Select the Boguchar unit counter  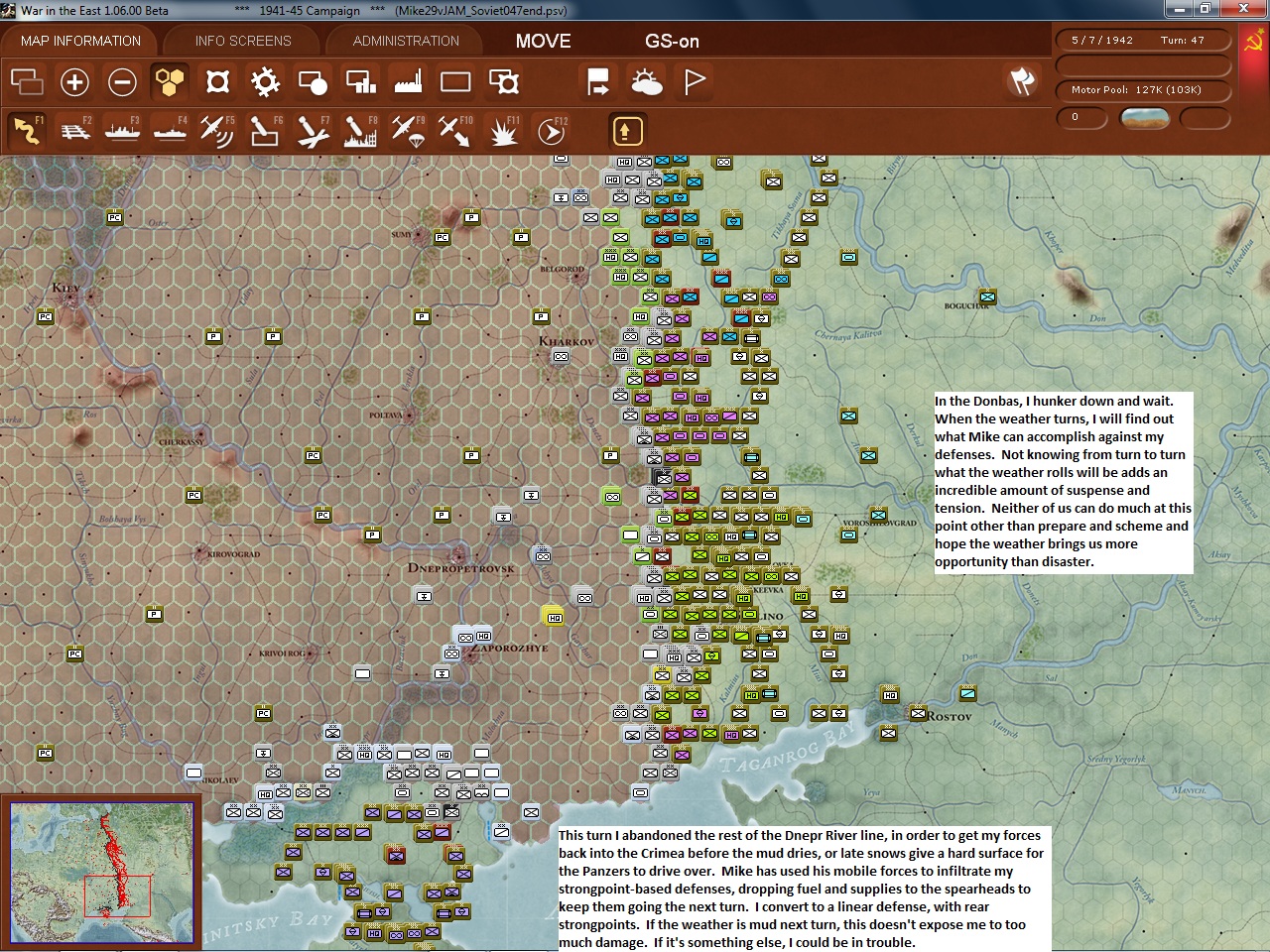point(987,297)
